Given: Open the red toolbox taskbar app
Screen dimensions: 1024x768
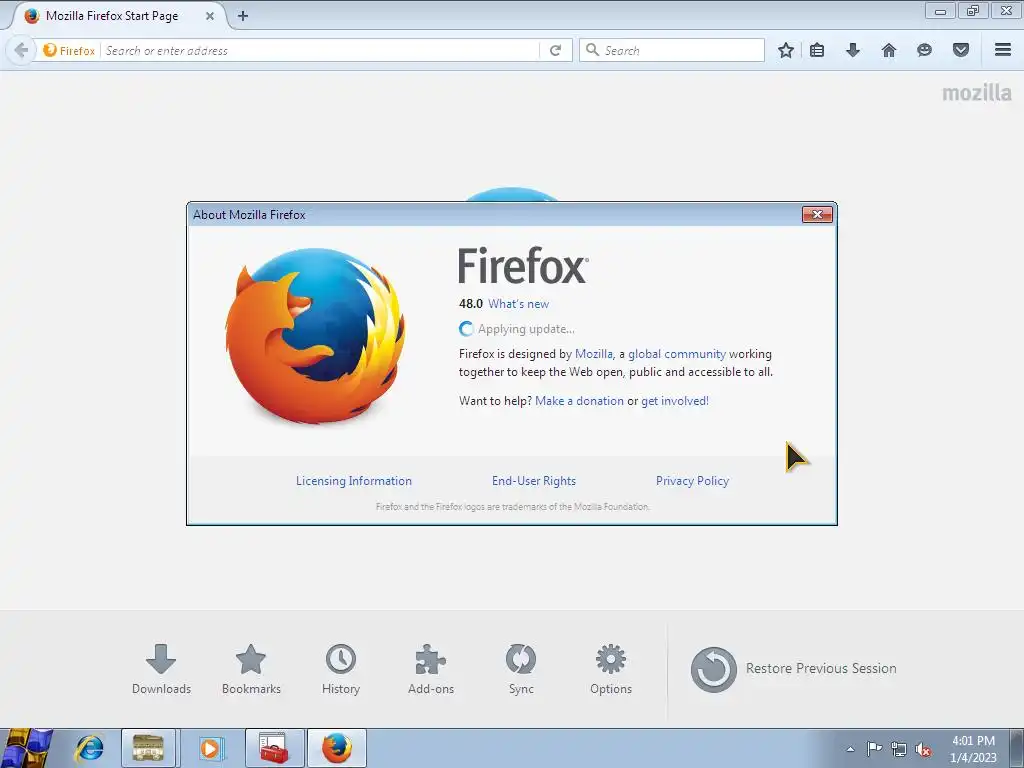Looking at the screenshot, I should click(274, 748).
